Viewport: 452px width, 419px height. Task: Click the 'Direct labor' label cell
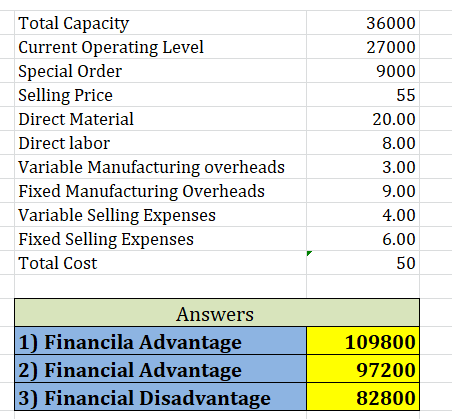point(160,143)
